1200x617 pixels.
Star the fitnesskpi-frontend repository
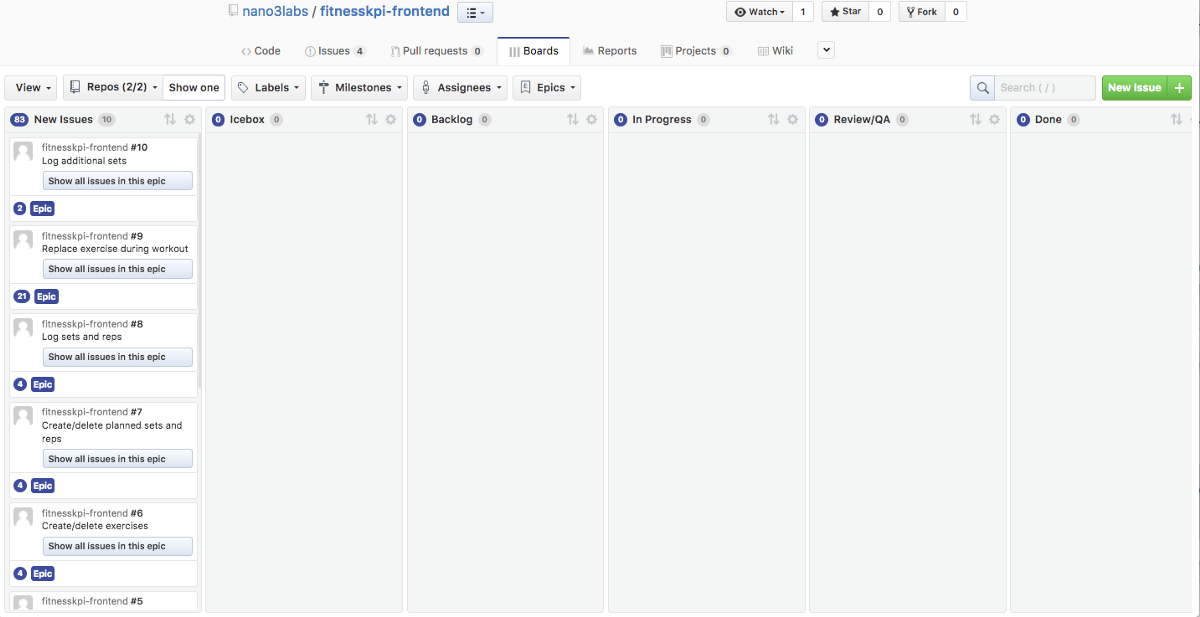tap(845, 12)
